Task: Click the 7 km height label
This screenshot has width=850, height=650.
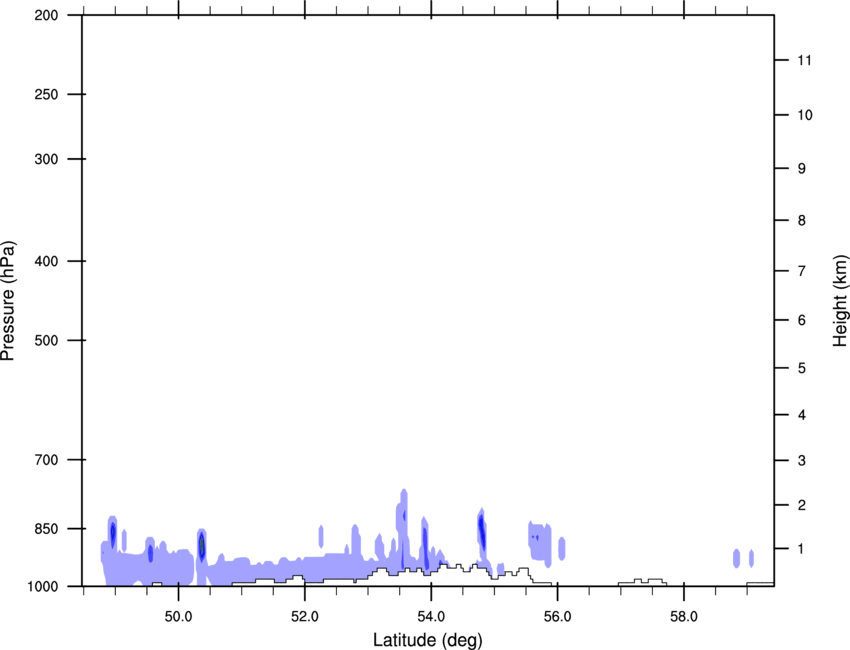Action: (802, 271)
